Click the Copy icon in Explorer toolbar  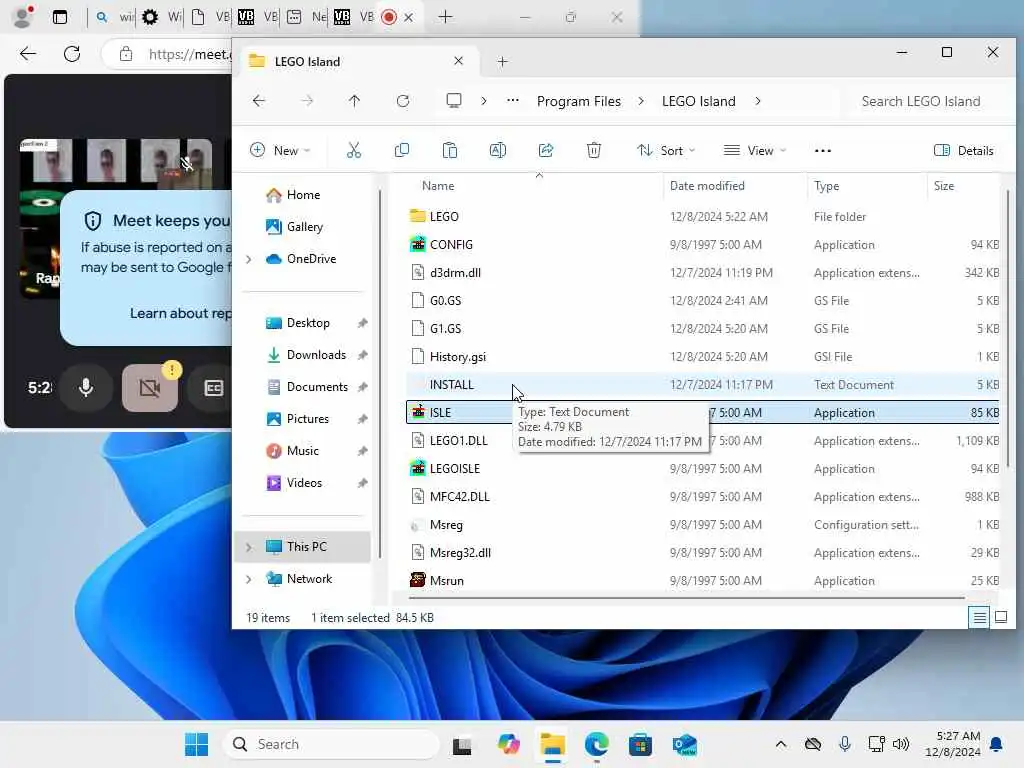[402, 151]
